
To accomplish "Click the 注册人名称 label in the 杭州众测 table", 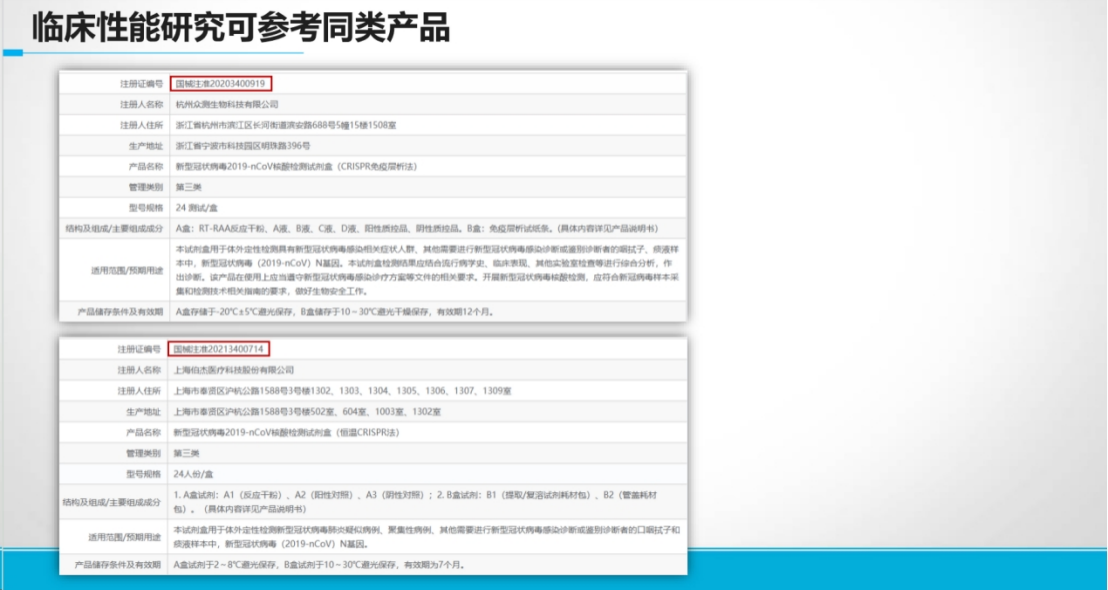I will tap(141, 105).
